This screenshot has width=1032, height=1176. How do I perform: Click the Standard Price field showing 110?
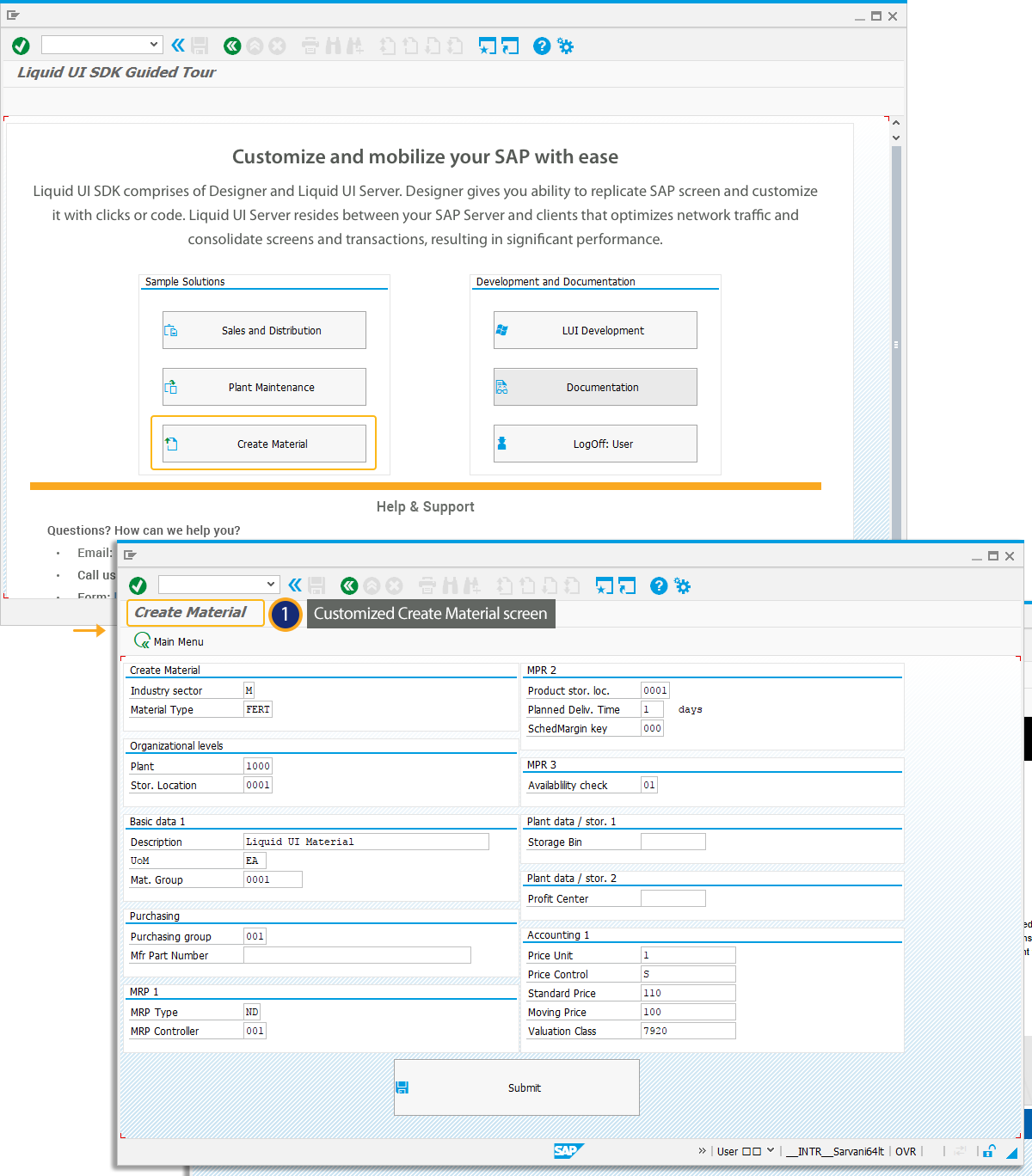pos(688,993)
